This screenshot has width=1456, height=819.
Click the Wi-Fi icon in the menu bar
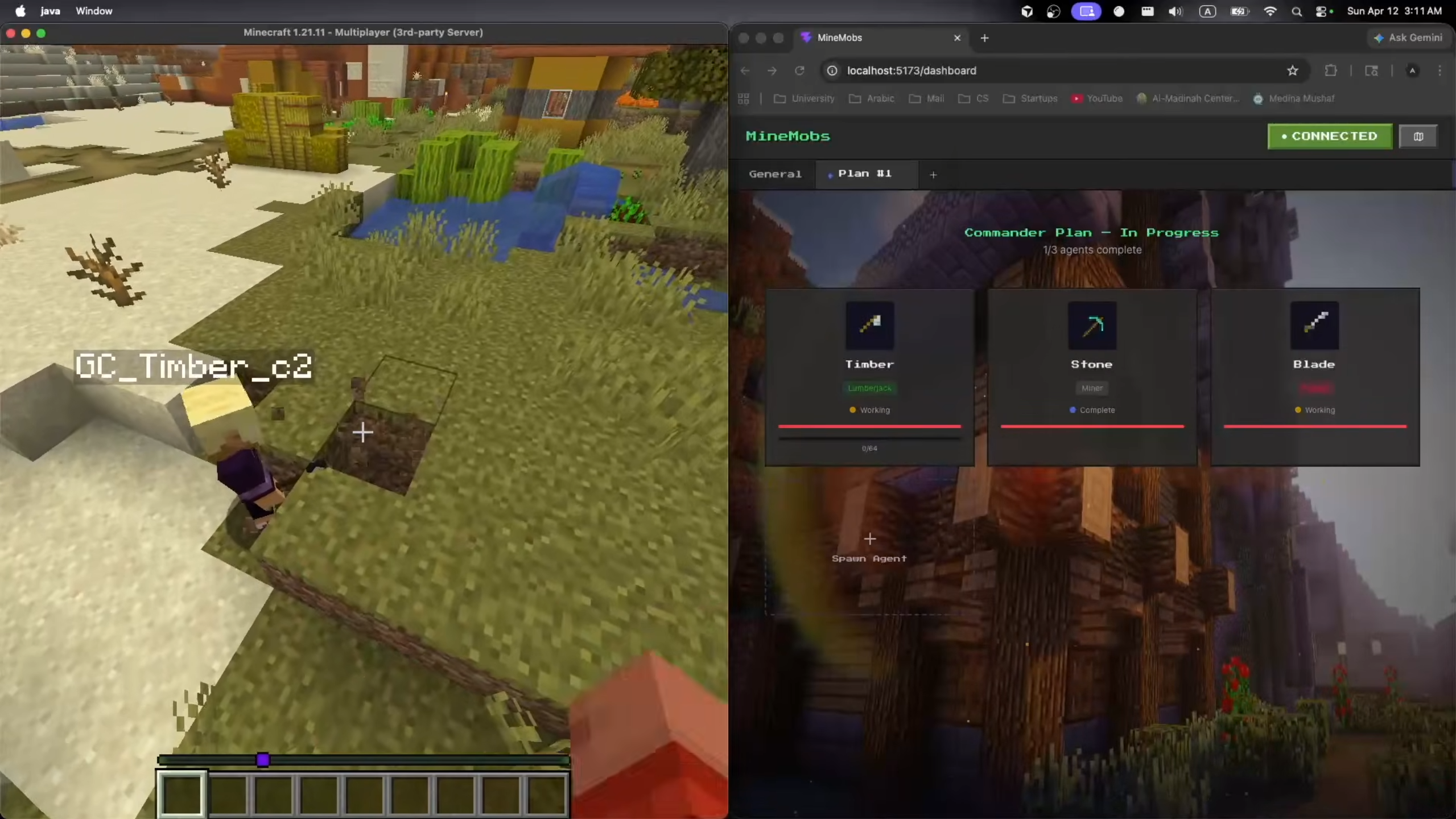(x=1269, y=11)
